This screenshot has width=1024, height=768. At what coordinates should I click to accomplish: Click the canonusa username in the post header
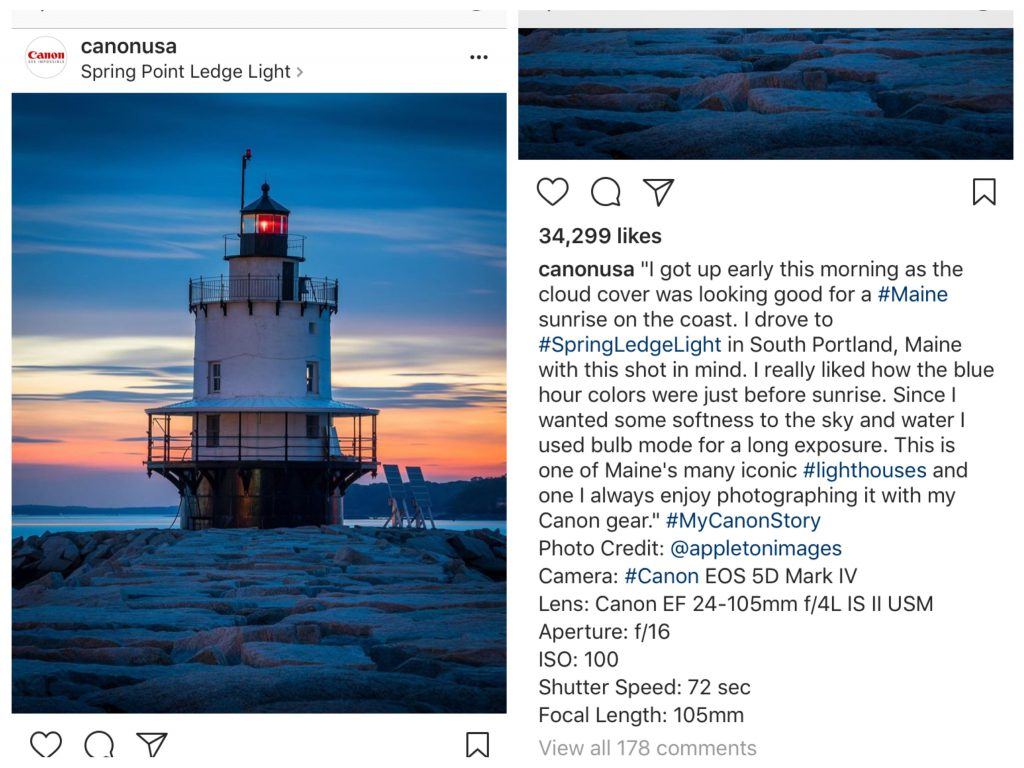(x=128, y=46)
